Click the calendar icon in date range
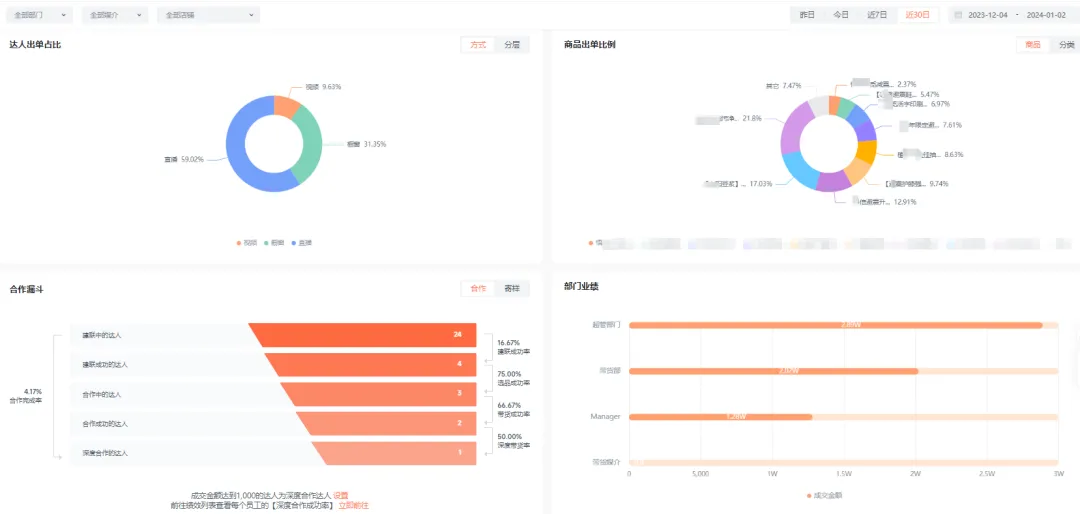Image resolution: width=1080 pixels, height=514 pixels. tap(958, 15)
